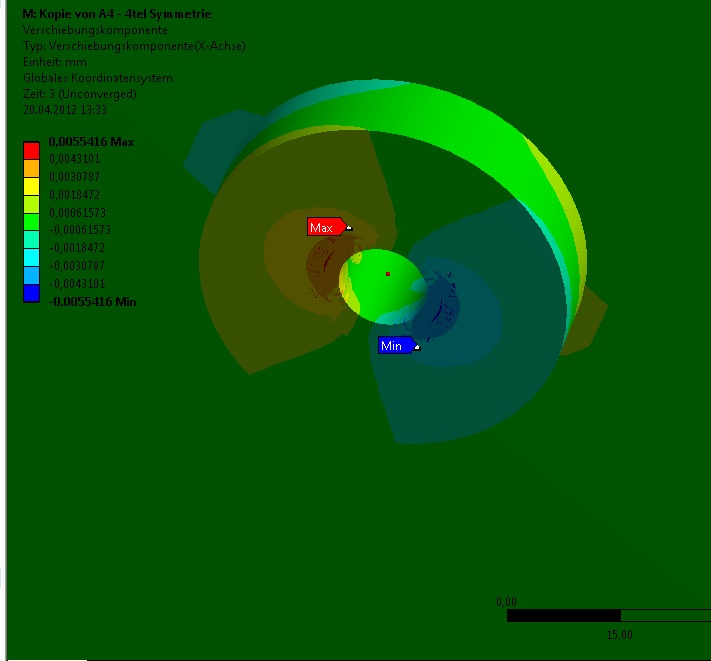
Task: Click the small red center point on the model
Action: coord(388,274)
